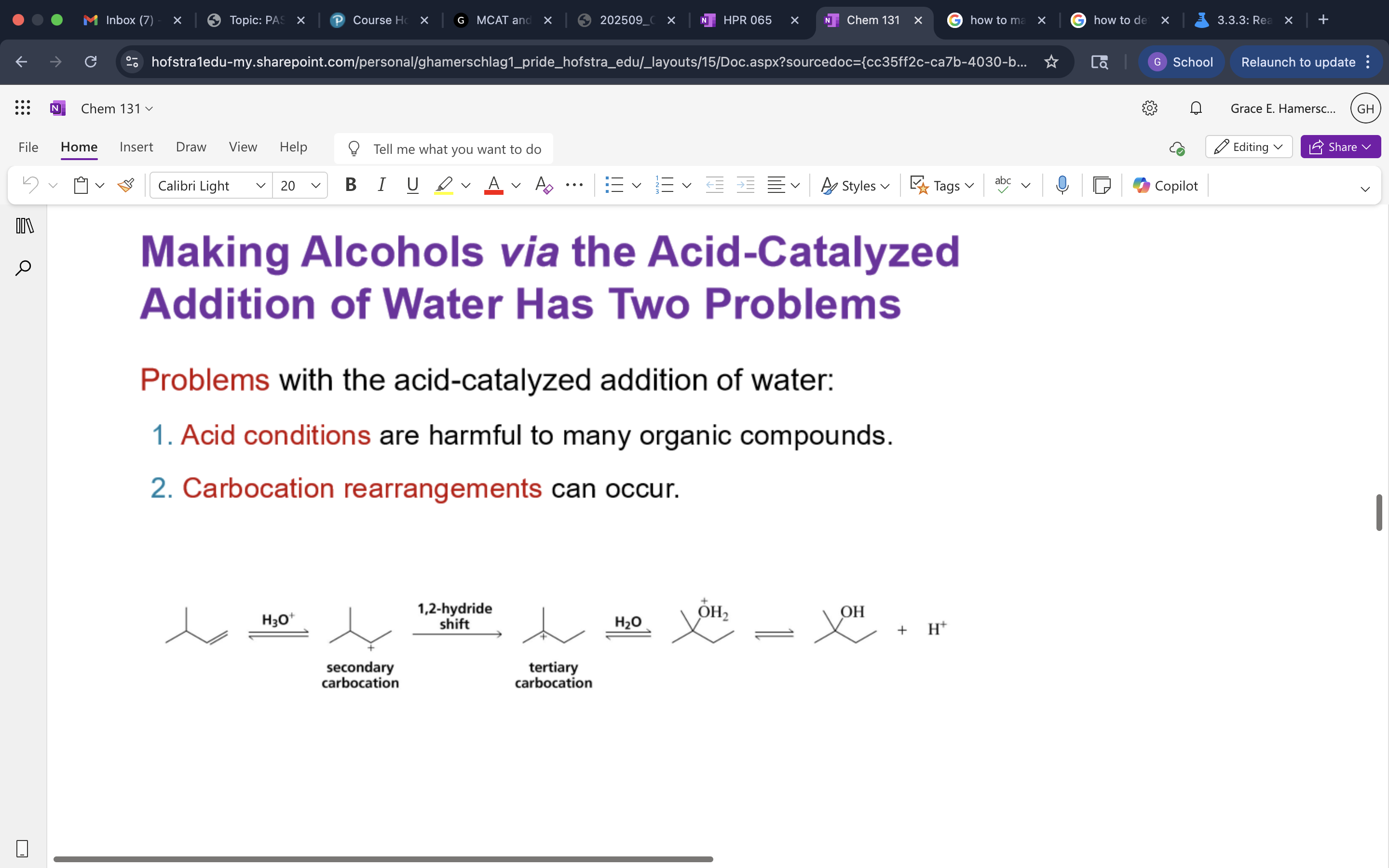Screen dimensions: 1389x868
Task: Select the Format Painter tool
Action: [126, 185]
